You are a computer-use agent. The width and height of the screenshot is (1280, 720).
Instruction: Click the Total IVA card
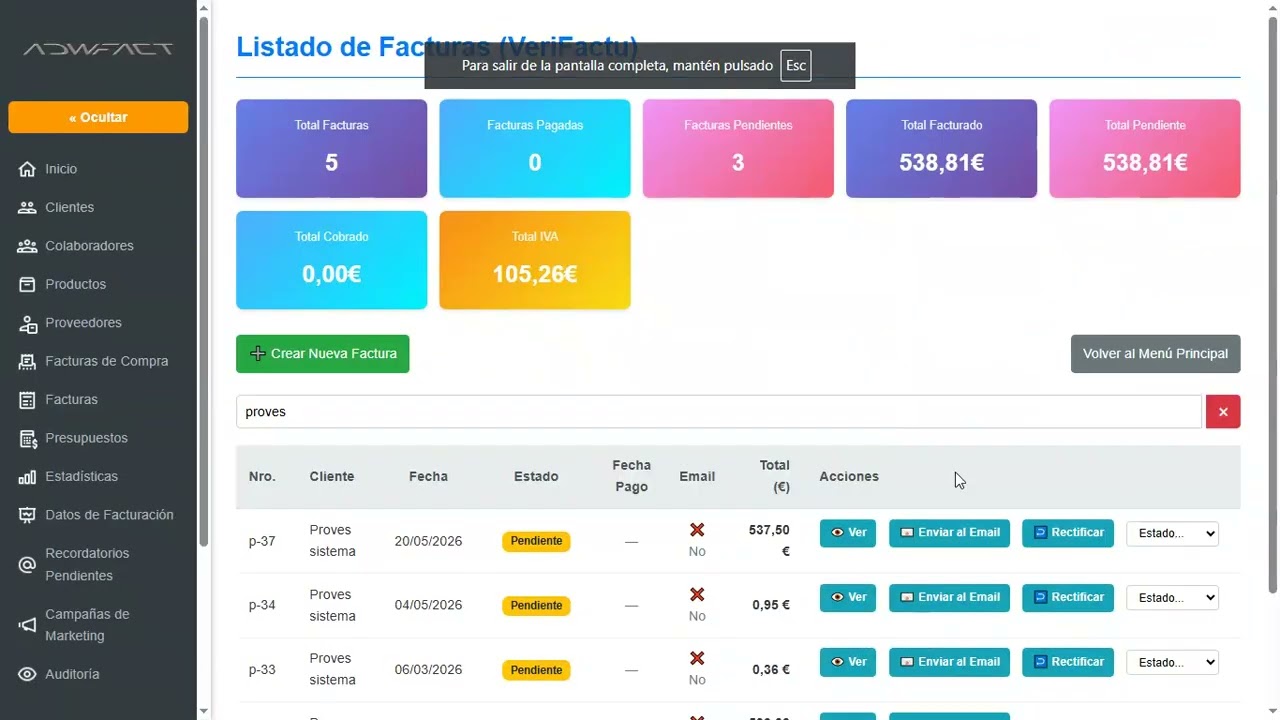535,260
